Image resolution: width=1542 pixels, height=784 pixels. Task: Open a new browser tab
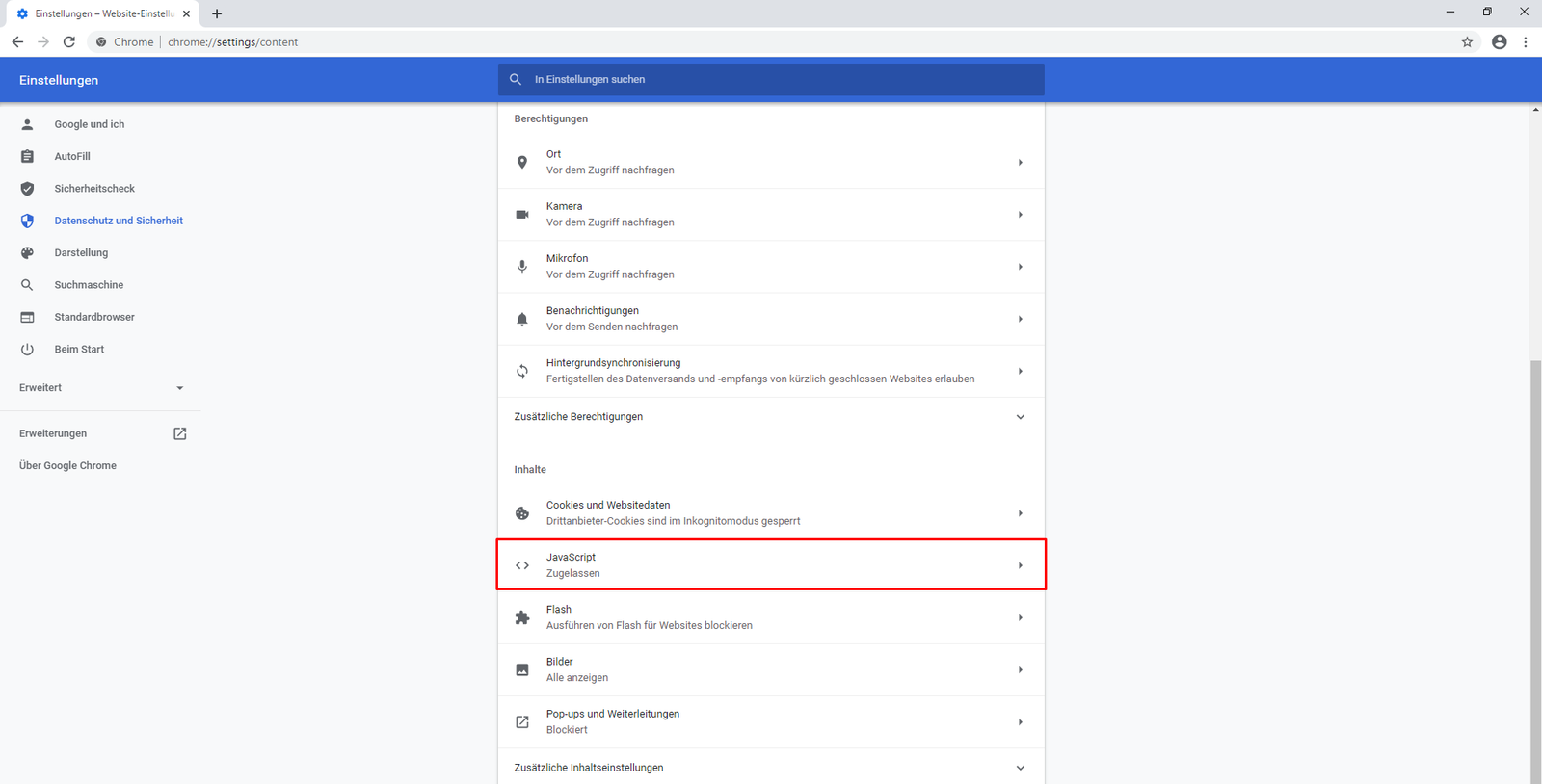pos(217,13)
